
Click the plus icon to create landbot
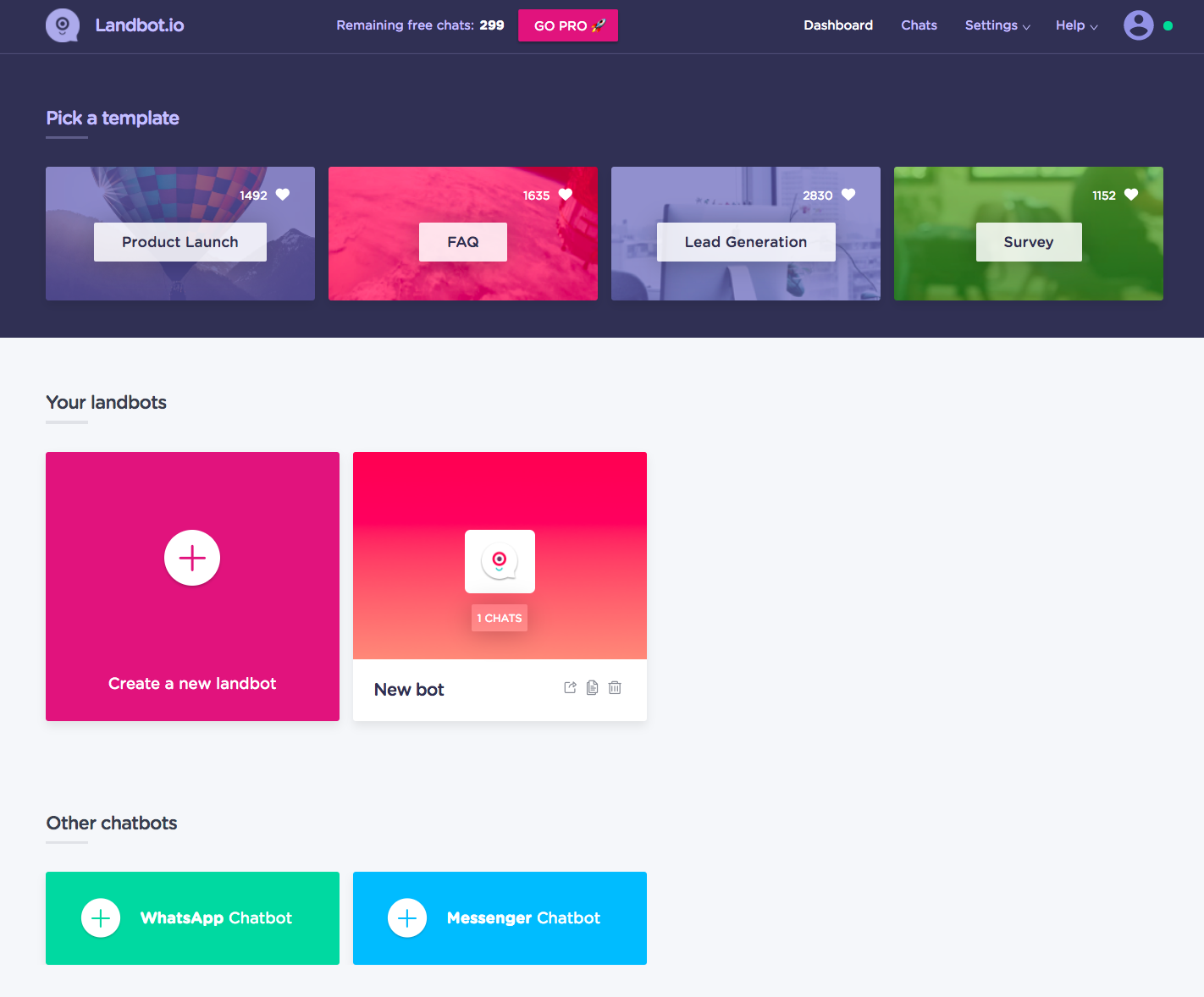point(192,558)
